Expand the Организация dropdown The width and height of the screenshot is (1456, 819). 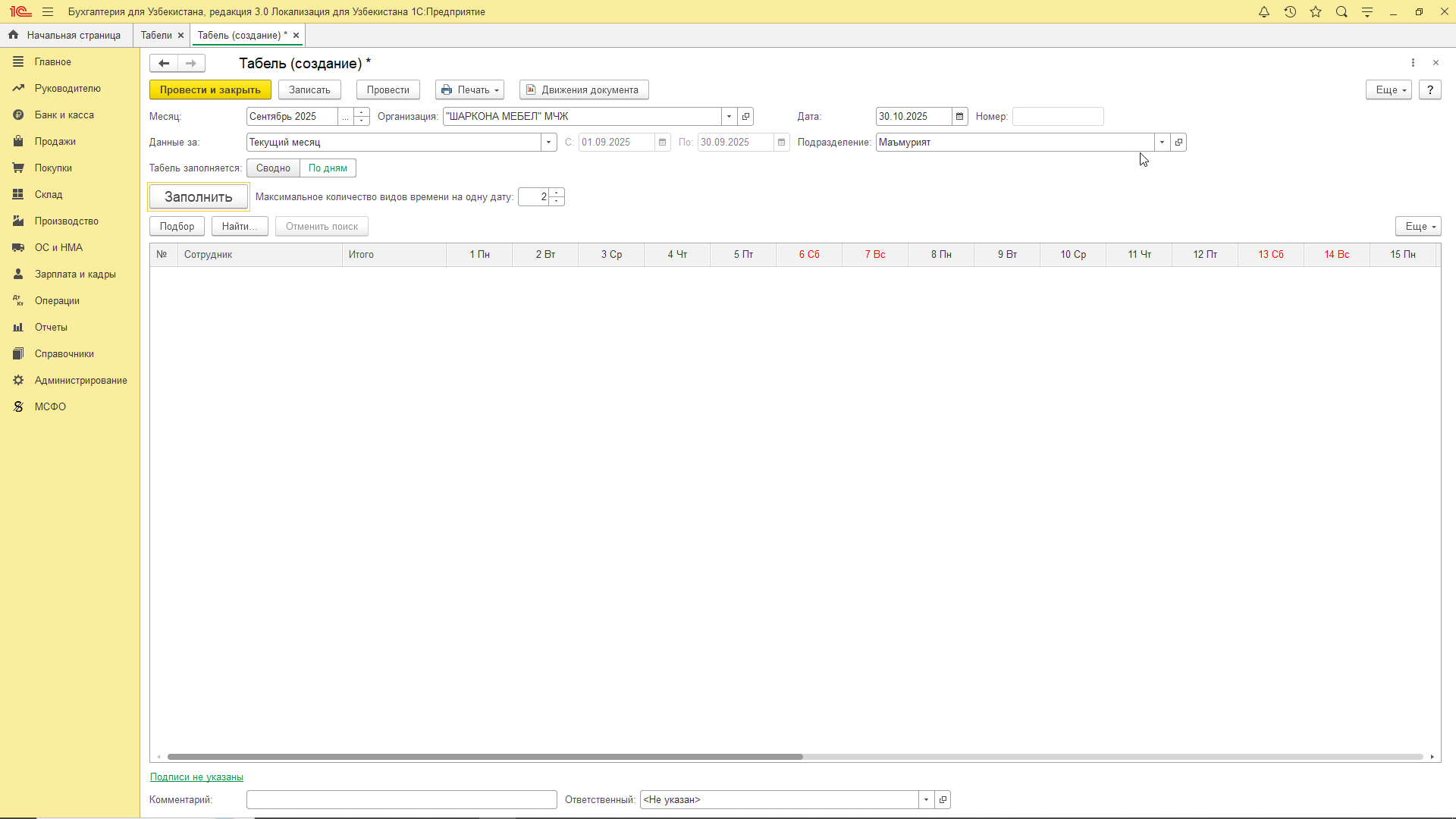pos(729,117)
